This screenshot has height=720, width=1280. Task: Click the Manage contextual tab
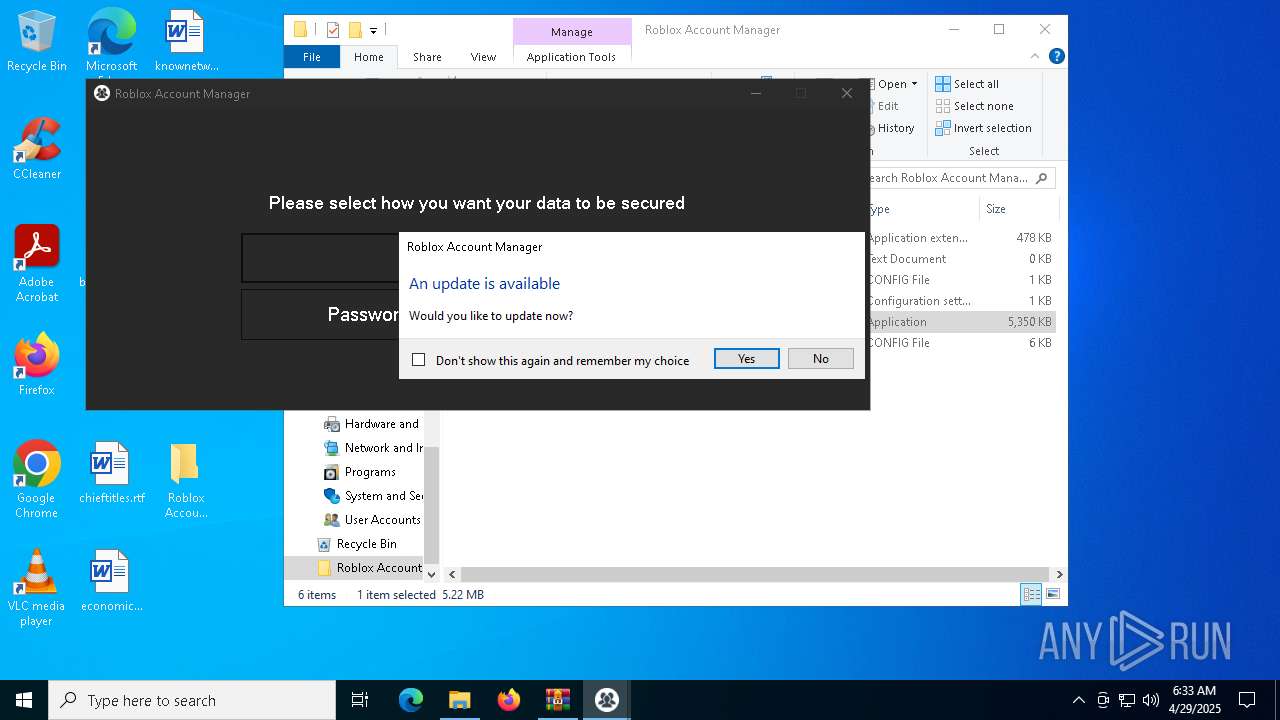tap(572, 32)
